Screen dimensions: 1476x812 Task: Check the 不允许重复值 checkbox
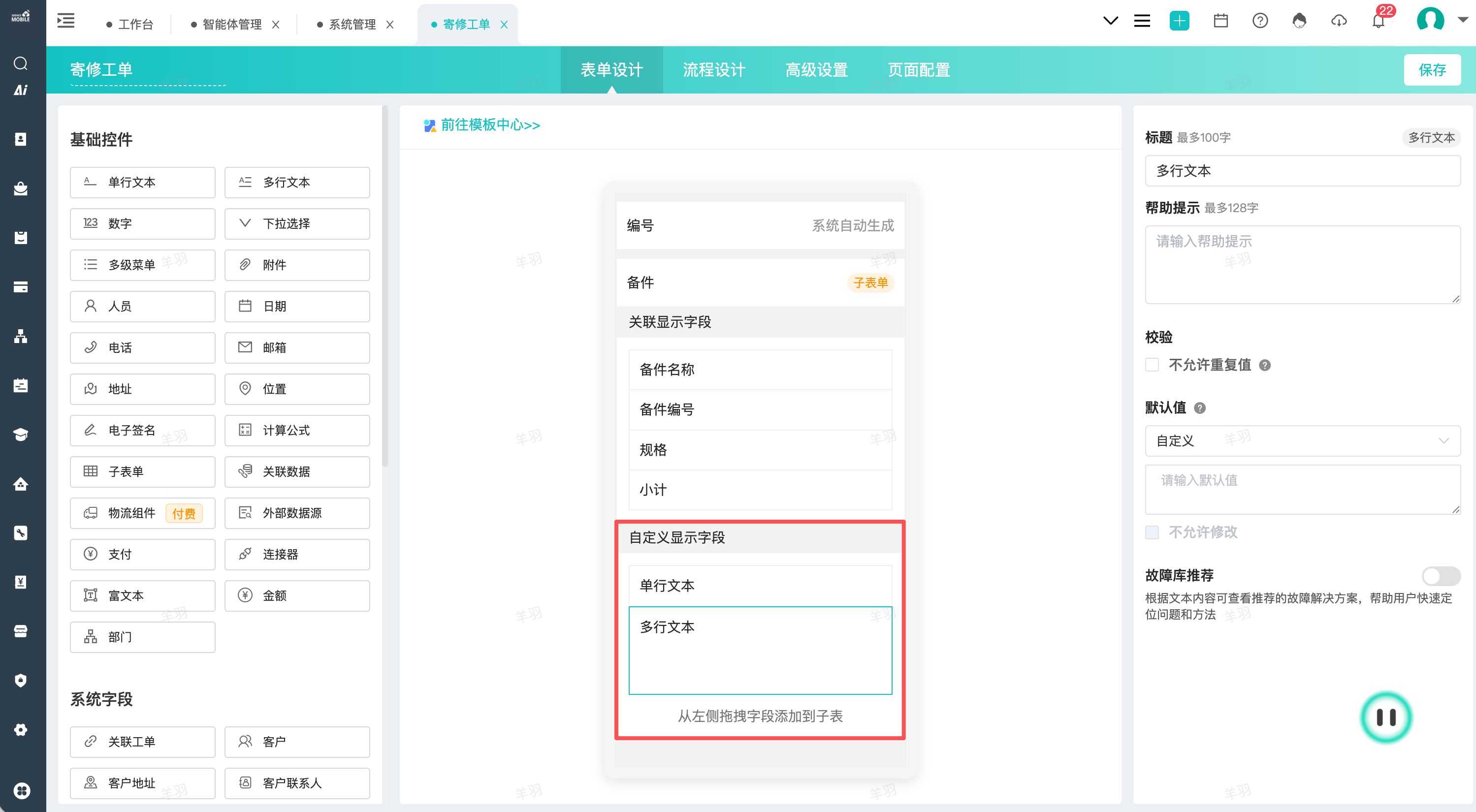(1152, 365)
